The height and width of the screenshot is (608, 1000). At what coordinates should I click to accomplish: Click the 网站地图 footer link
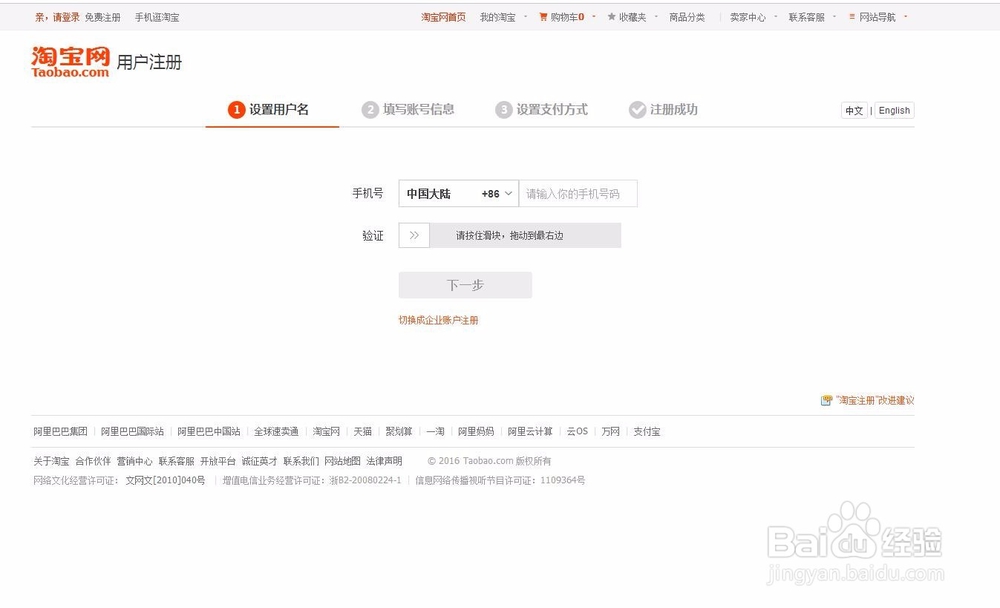click(x=342, y=461)
